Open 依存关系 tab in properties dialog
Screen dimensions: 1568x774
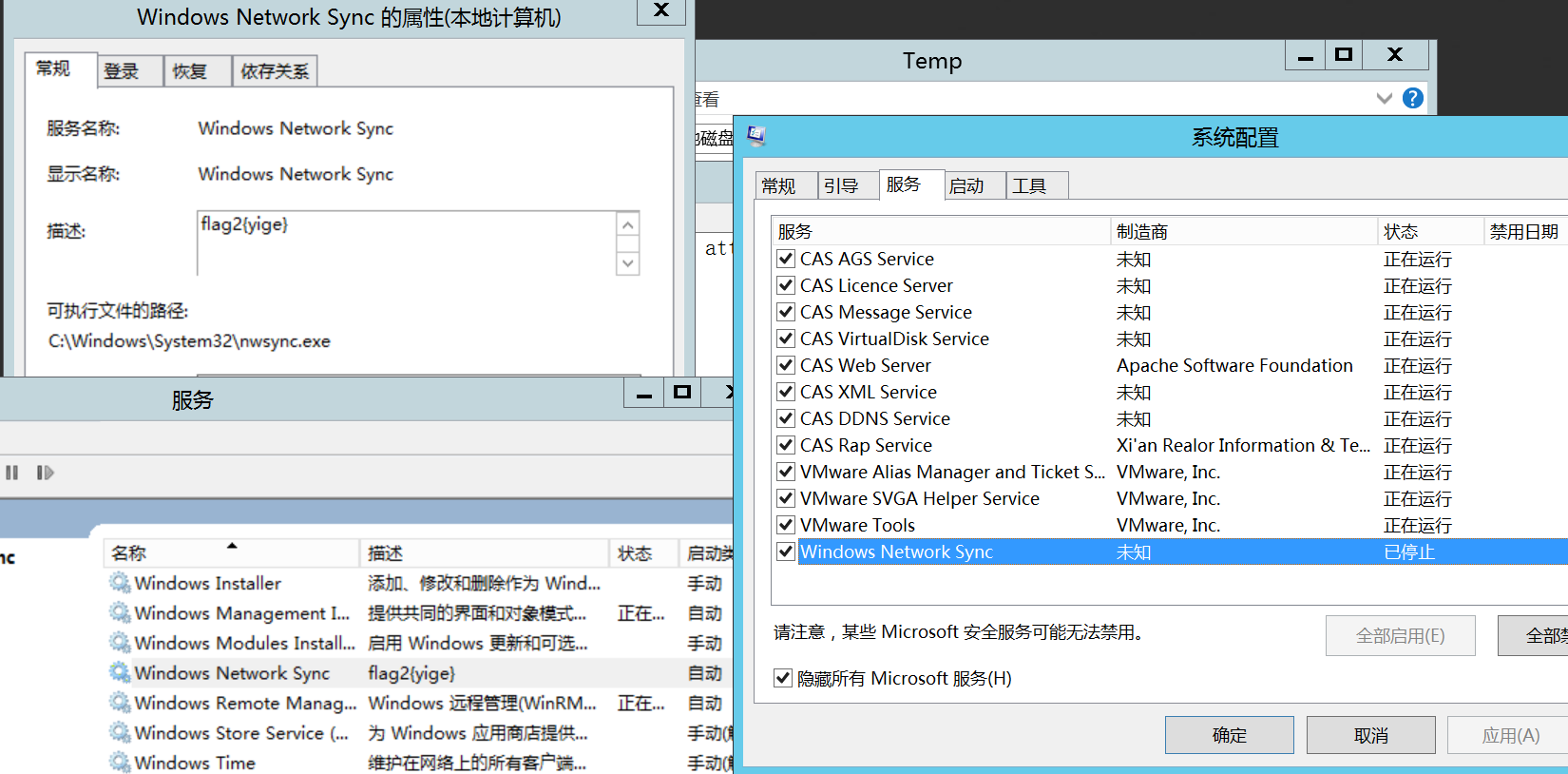[275, 71]
